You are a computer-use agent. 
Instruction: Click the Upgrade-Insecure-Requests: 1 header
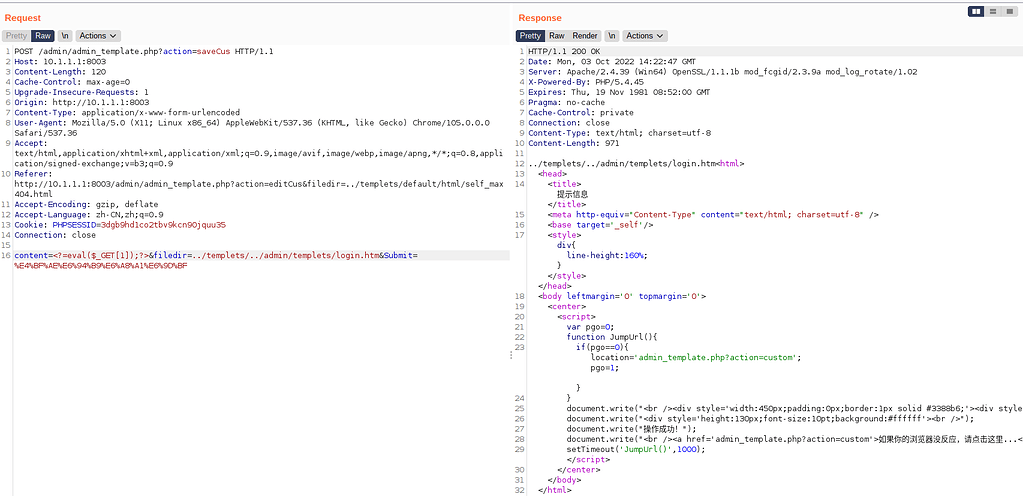[82, 93]
